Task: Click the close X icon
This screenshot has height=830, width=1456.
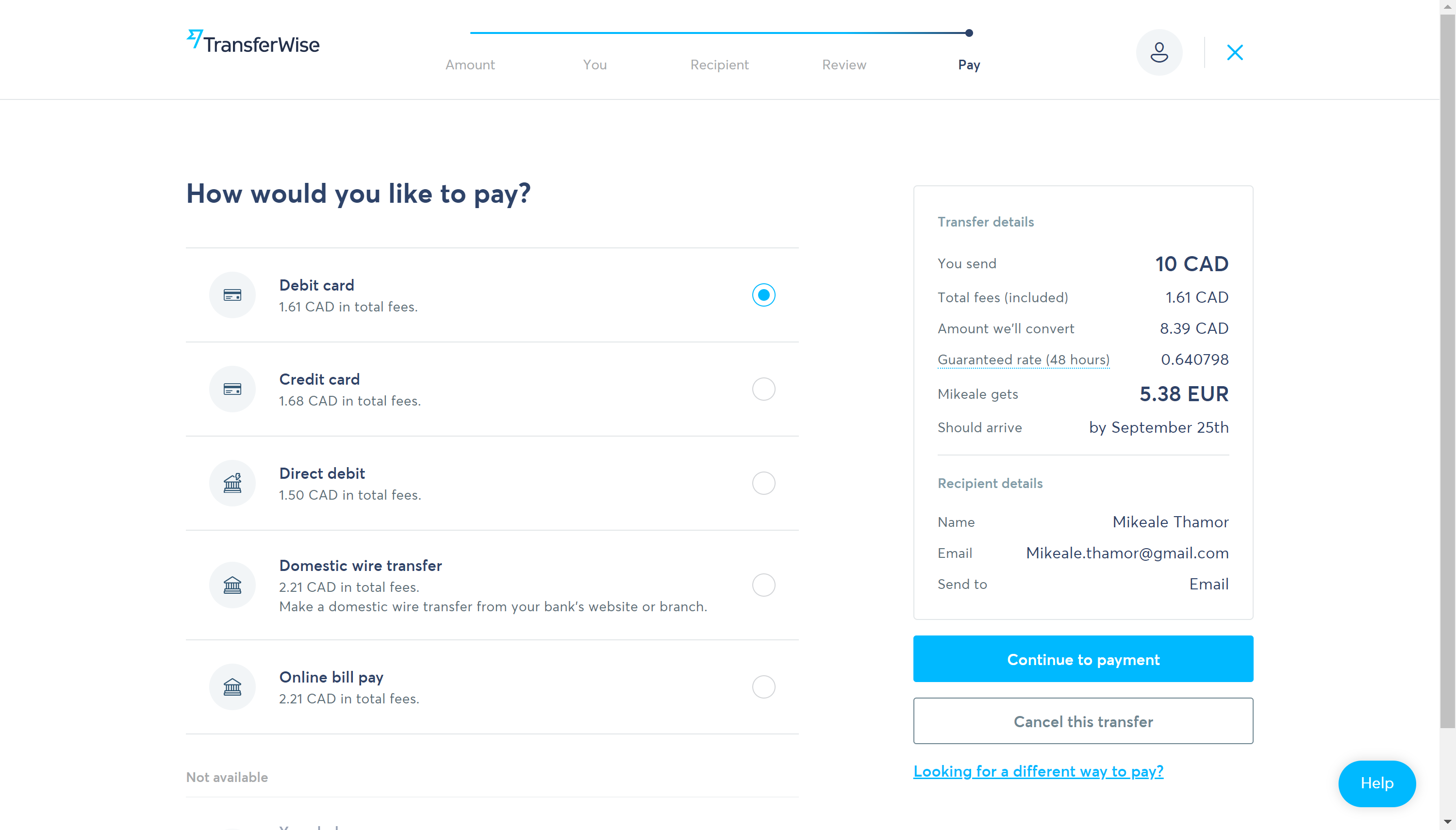Action: point(1235,52)
